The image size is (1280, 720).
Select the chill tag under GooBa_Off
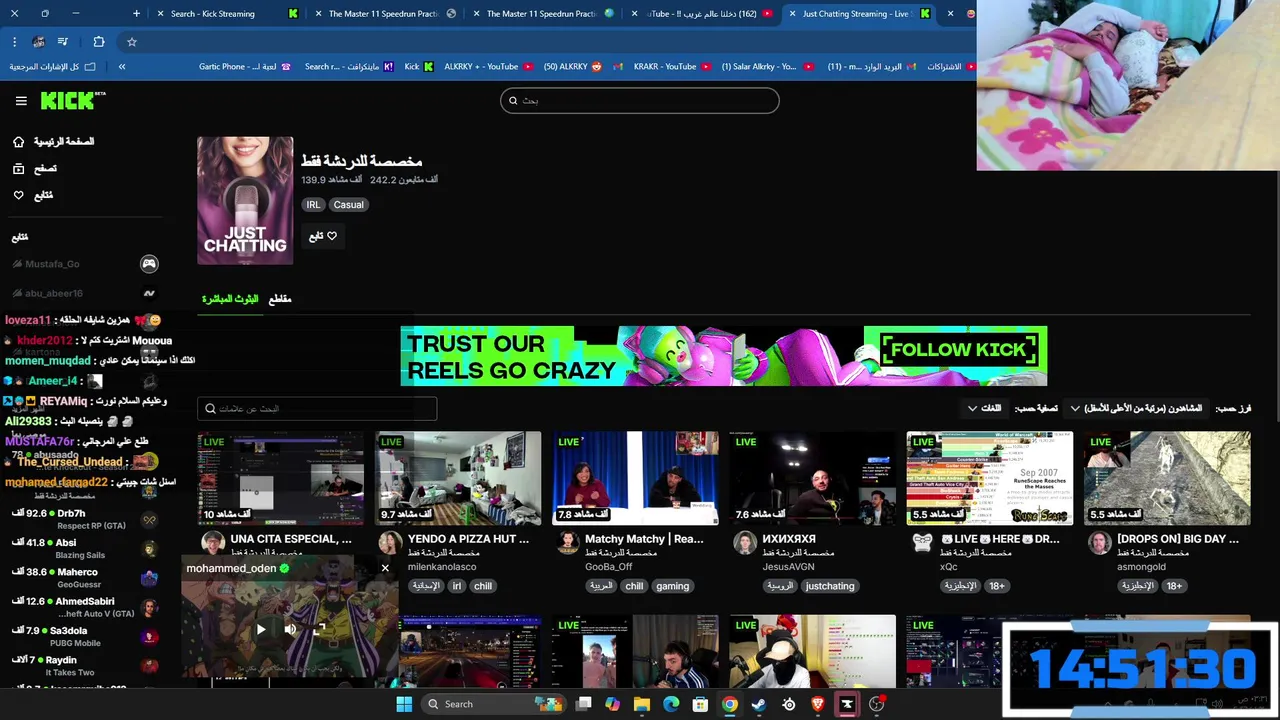[x=634, y=586]
